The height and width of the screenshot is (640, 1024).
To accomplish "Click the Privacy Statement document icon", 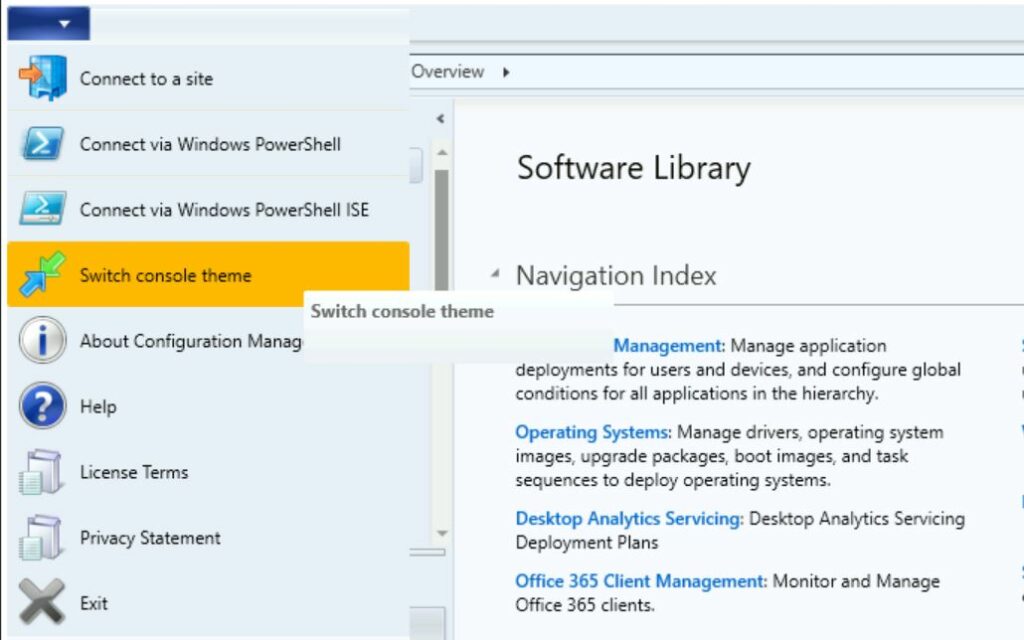I will 41,537.
